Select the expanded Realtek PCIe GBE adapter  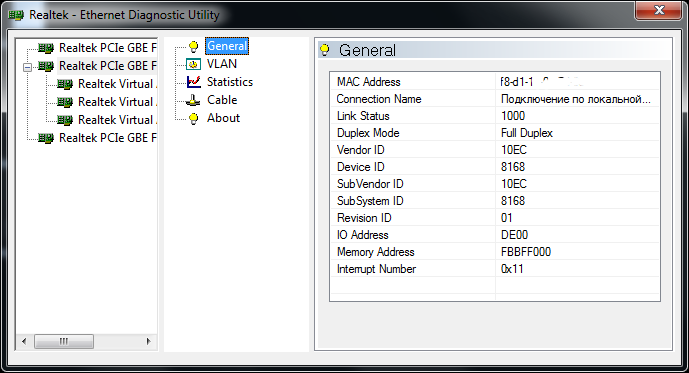point(108,66)
